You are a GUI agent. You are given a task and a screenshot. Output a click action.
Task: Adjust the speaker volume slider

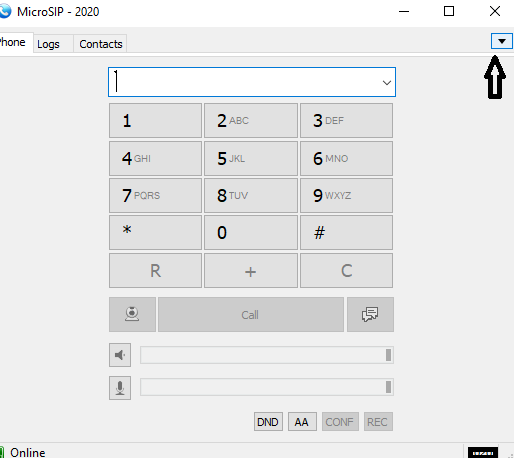click(267, 355)
